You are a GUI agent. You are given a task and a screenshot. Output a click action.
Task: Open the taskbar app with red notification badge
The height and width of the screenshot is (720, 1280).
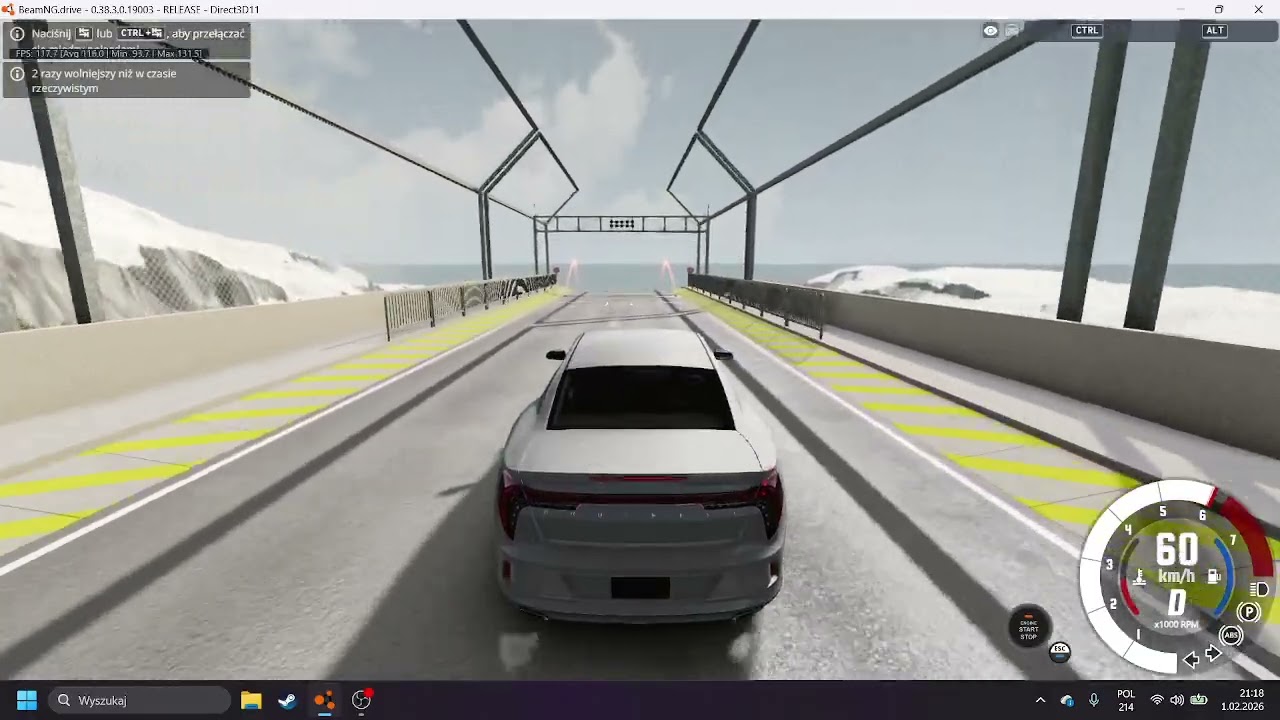coord(362,700)
